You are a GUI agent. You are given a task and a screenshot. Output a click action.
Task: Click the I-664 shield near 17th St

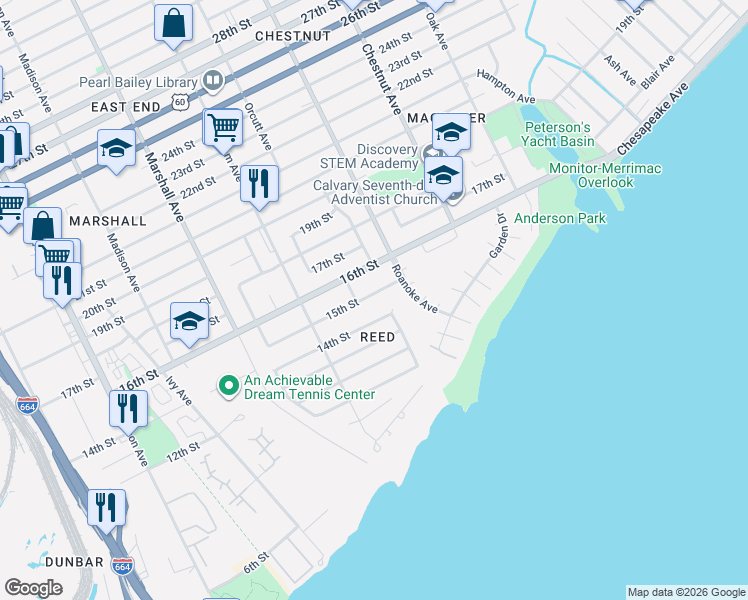click(27, 406)
